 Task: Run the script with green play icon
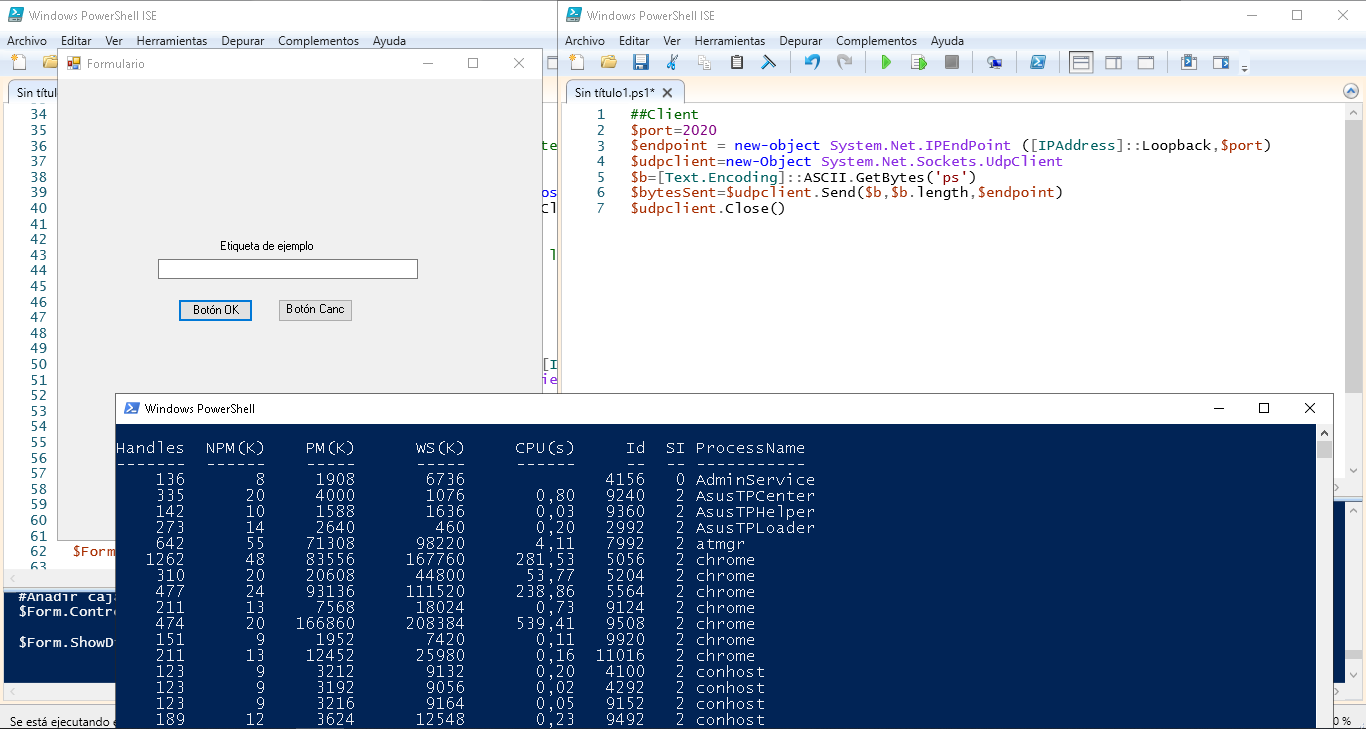(885, 62)
